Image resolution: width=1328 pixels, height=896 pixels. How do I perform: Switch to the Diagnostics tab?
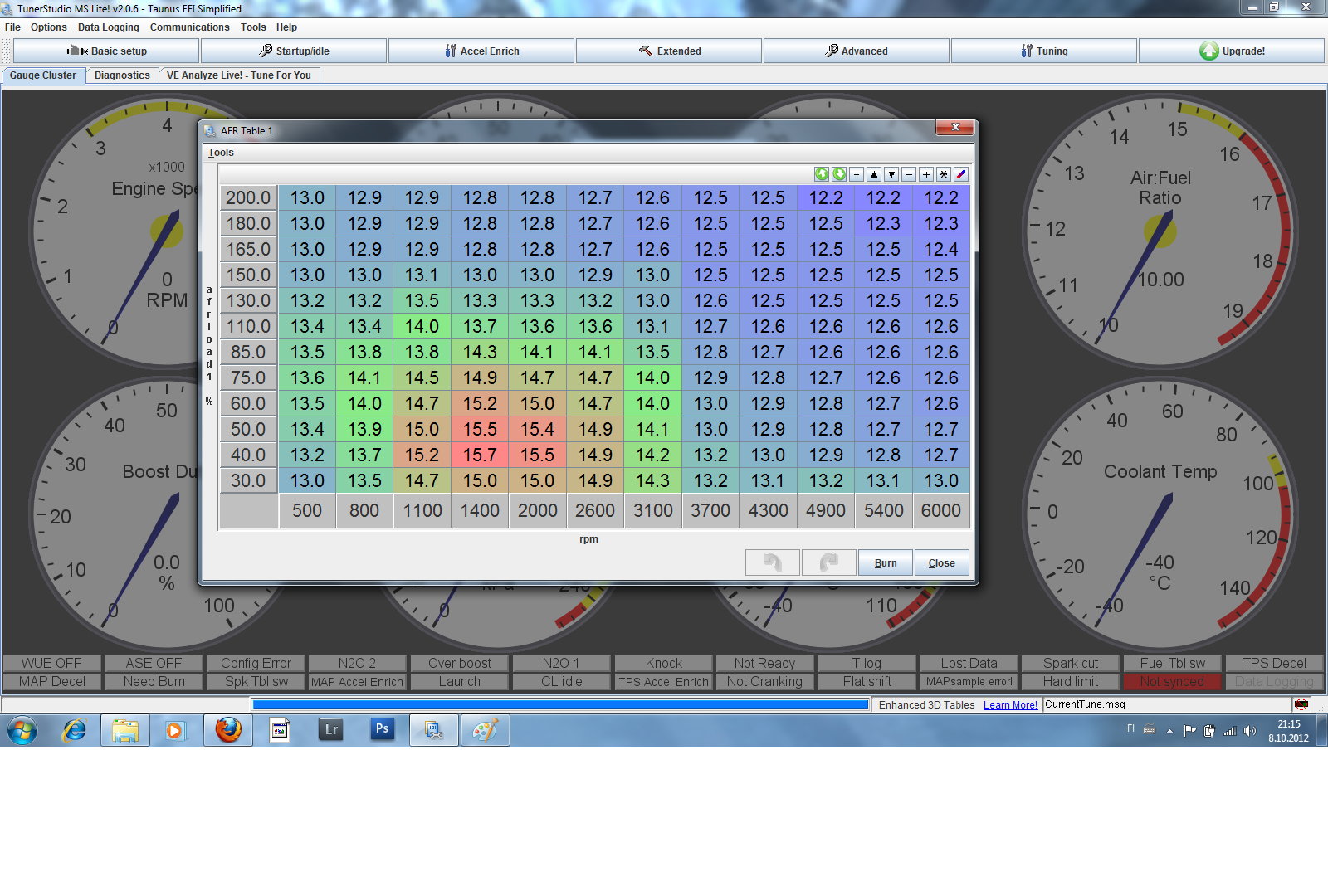tap(122, 75)
